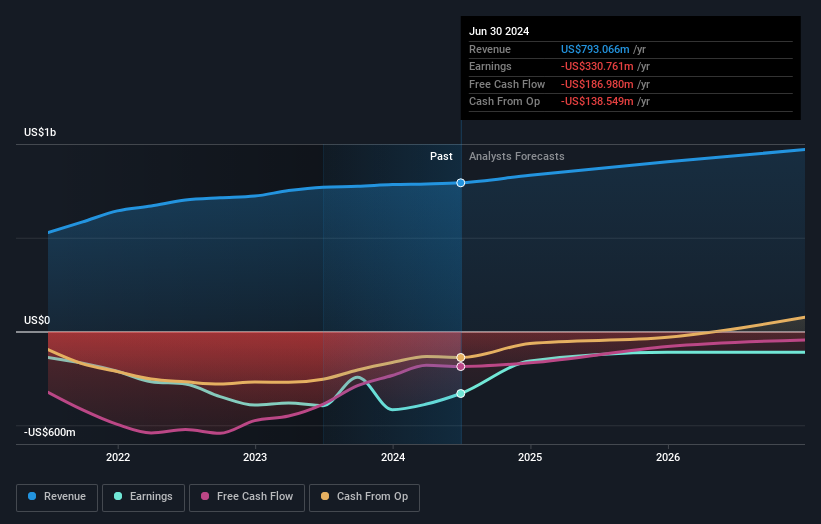Click the Past label on chart
821x524 pixels.
click(x=441, y=157)
